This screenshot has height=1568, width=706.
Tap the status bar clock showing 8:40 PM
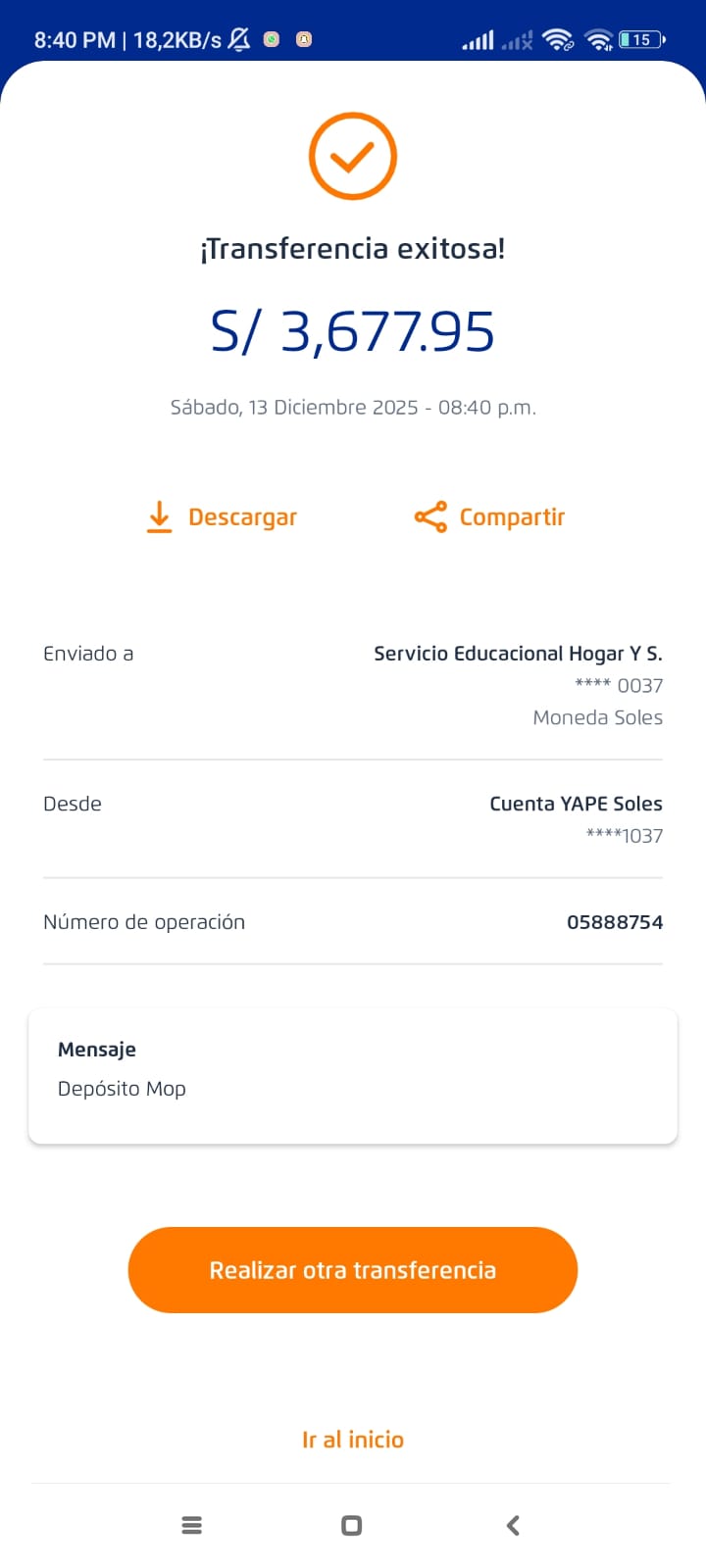(x=75, y=40)
